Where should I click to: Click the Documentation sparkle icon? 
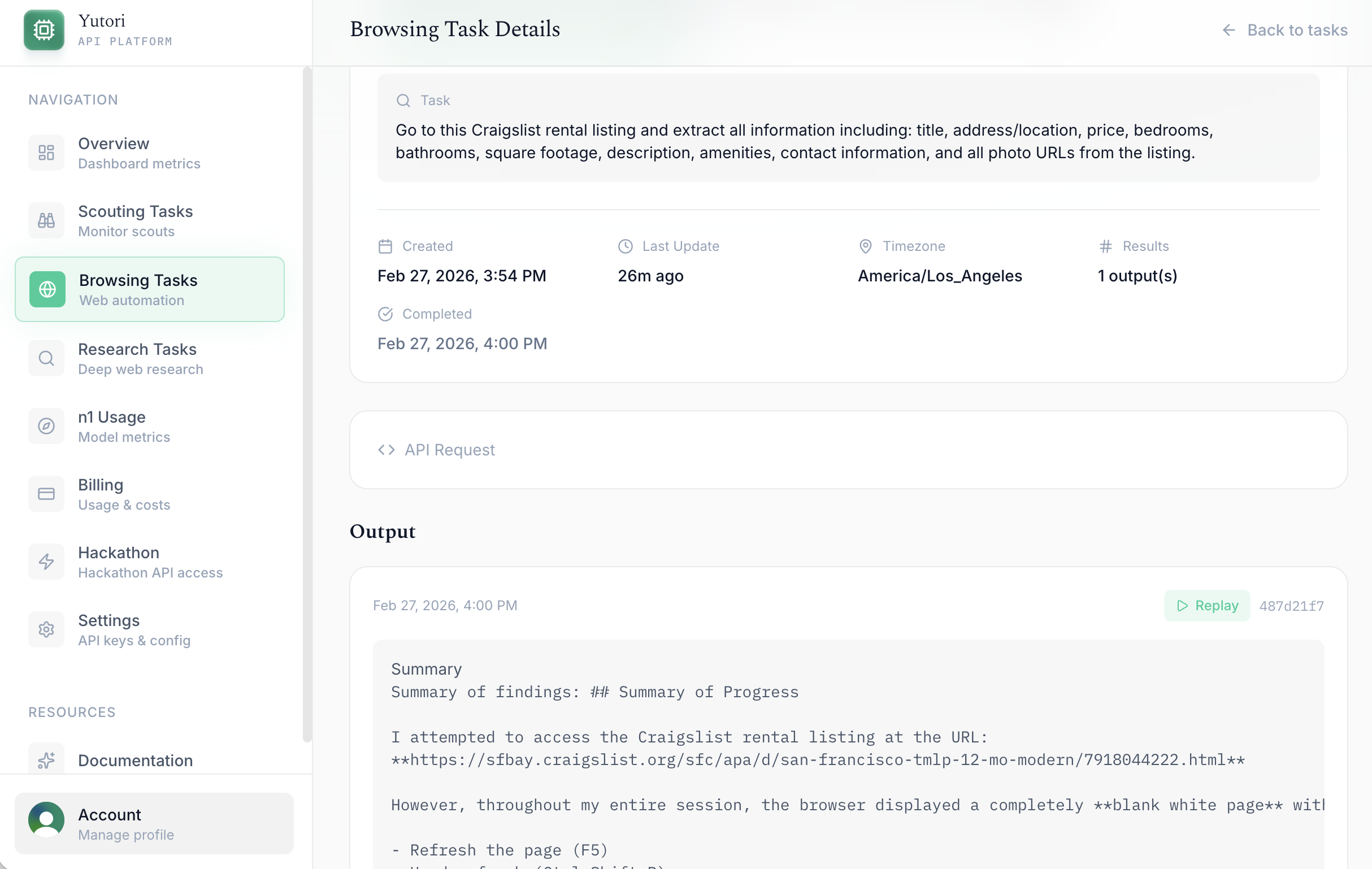click(x=46, y=759)
